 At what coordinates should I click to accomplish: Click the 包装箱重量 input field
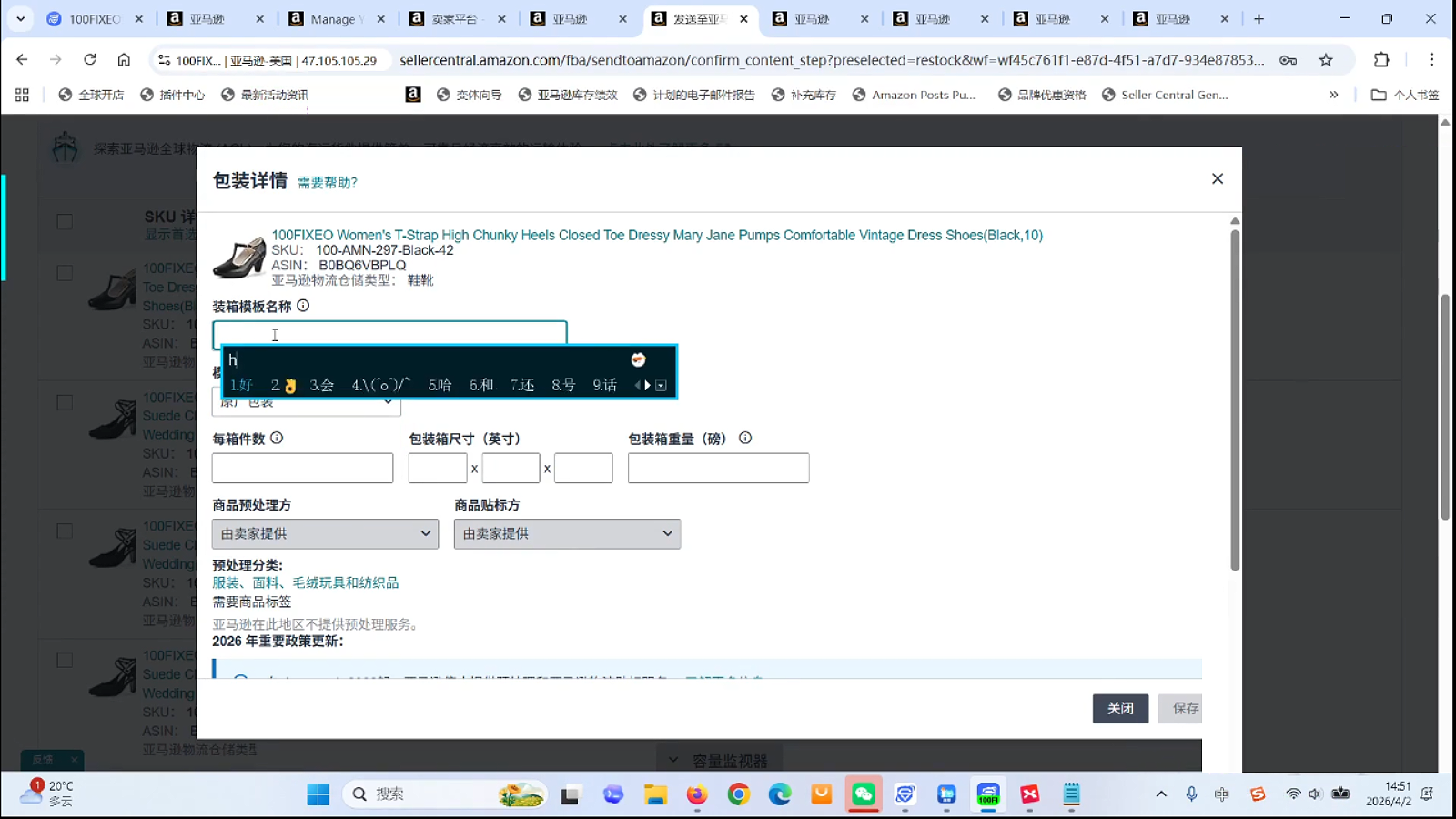[x=718, y=468]
